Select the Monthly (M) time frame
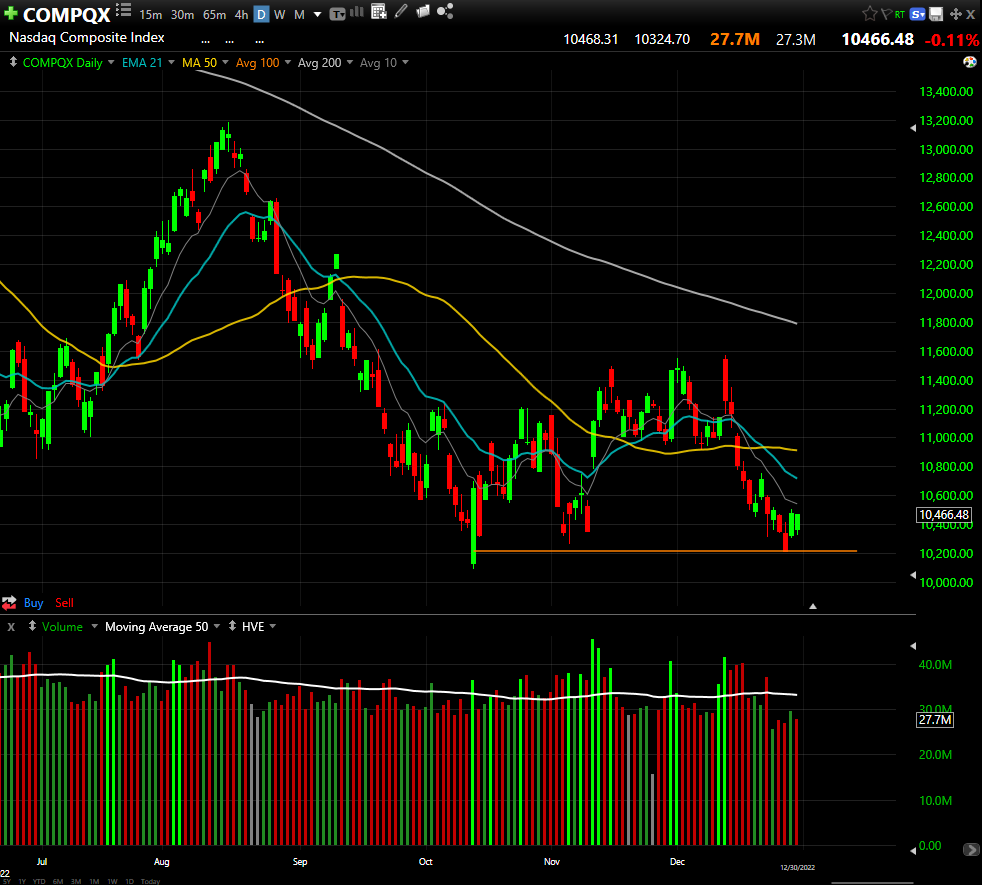Image resolution: width=982 pixels, height=885 pixels. [x=299, y=14]
